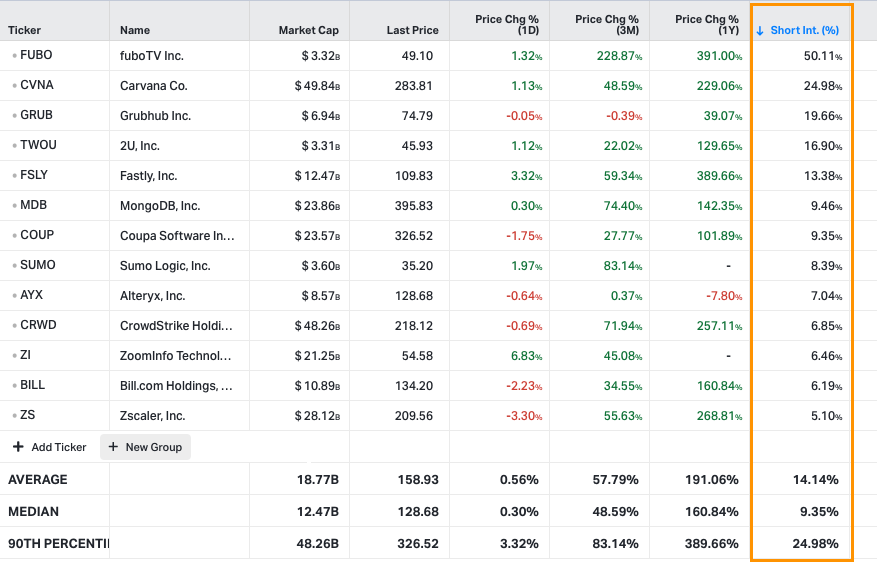Click FUBO's 228.87% 3M price change
This screenshot has width=877, height=564.
620,55
